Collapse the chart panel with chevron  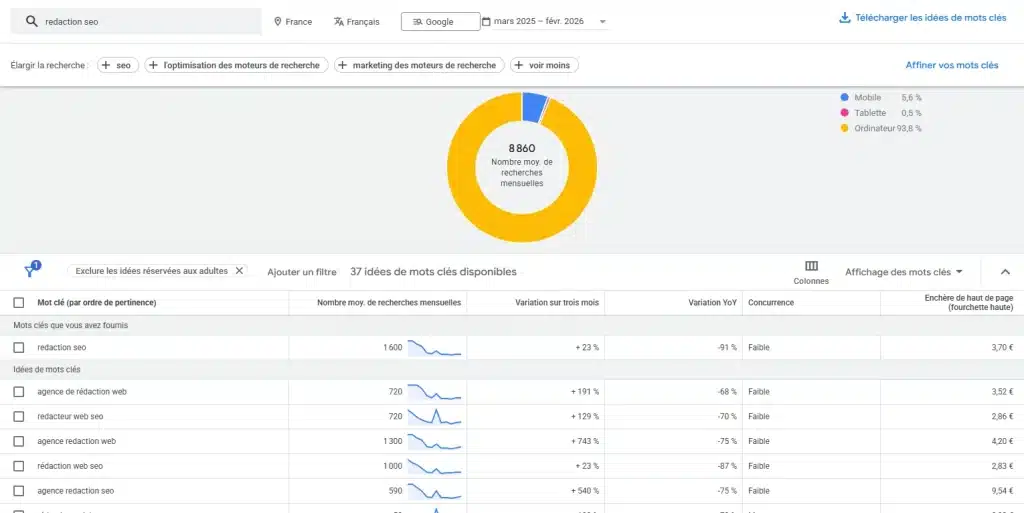coord(1005,272)
